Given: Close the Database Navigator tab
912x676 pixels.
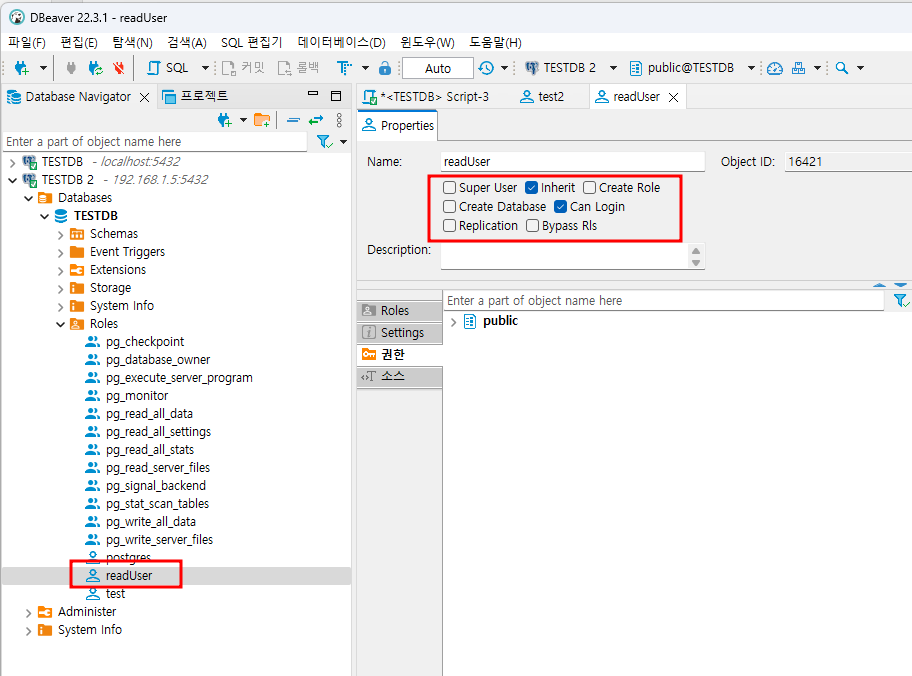Looking at the screenshot, I should [x=145, y=97].
